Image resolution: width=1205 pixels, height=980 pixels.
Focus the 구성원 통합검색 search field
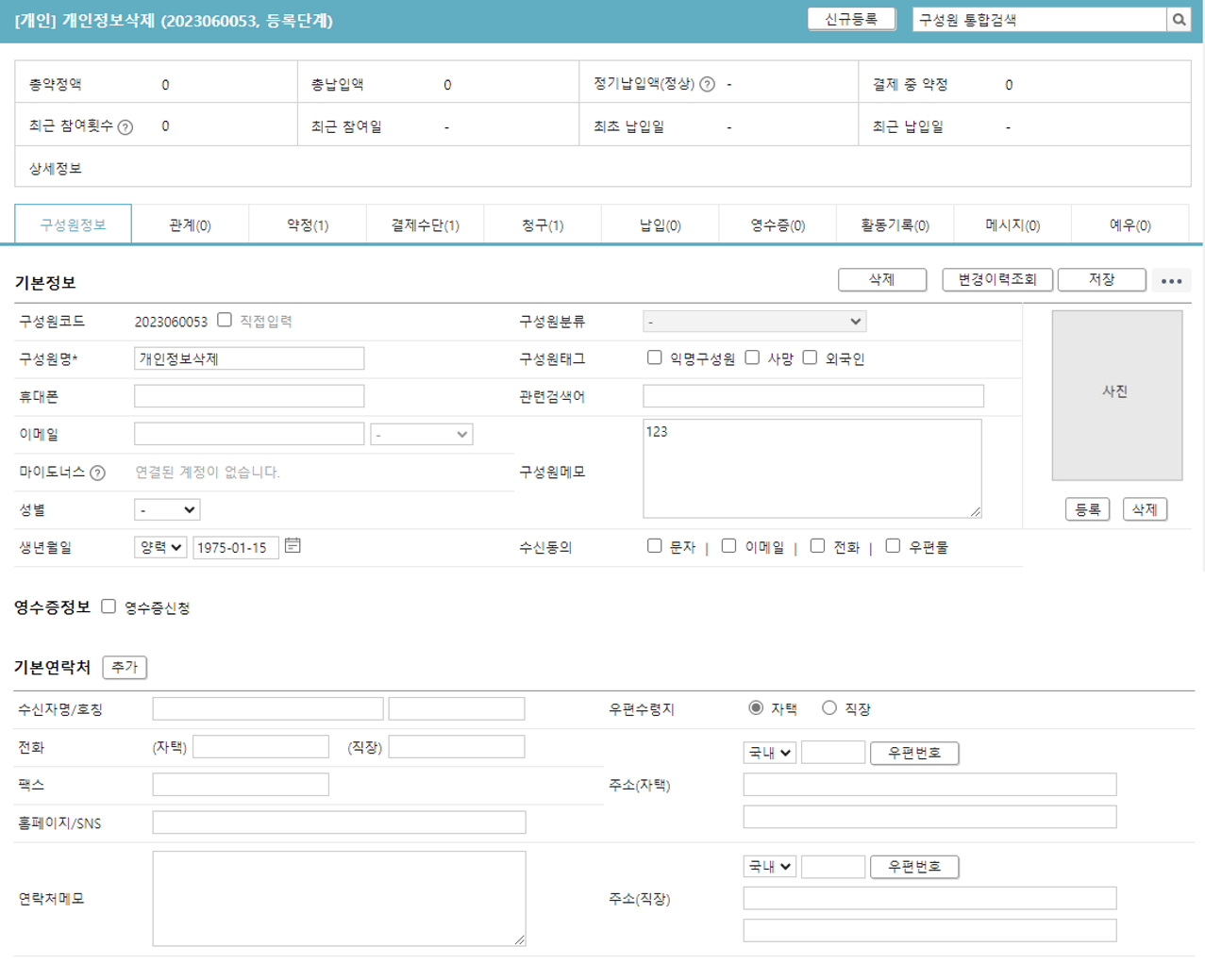[x=1039, y=20]
